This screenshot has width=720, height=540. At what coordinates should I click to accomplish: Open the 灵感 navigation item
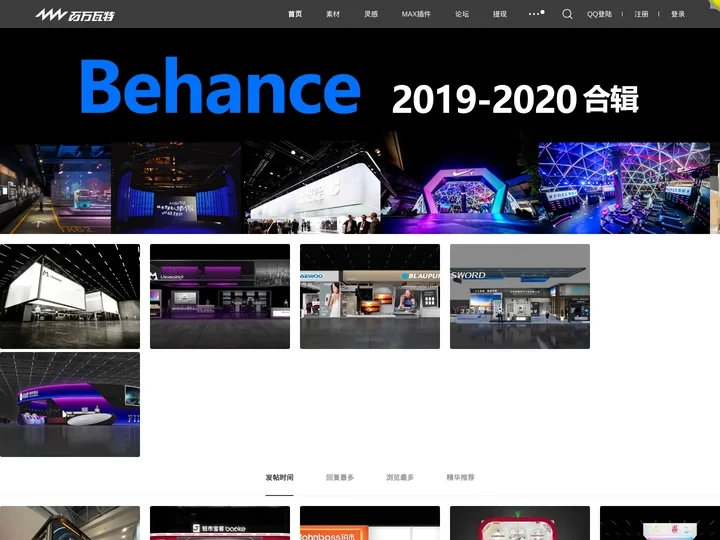click(x=371, y=14)
